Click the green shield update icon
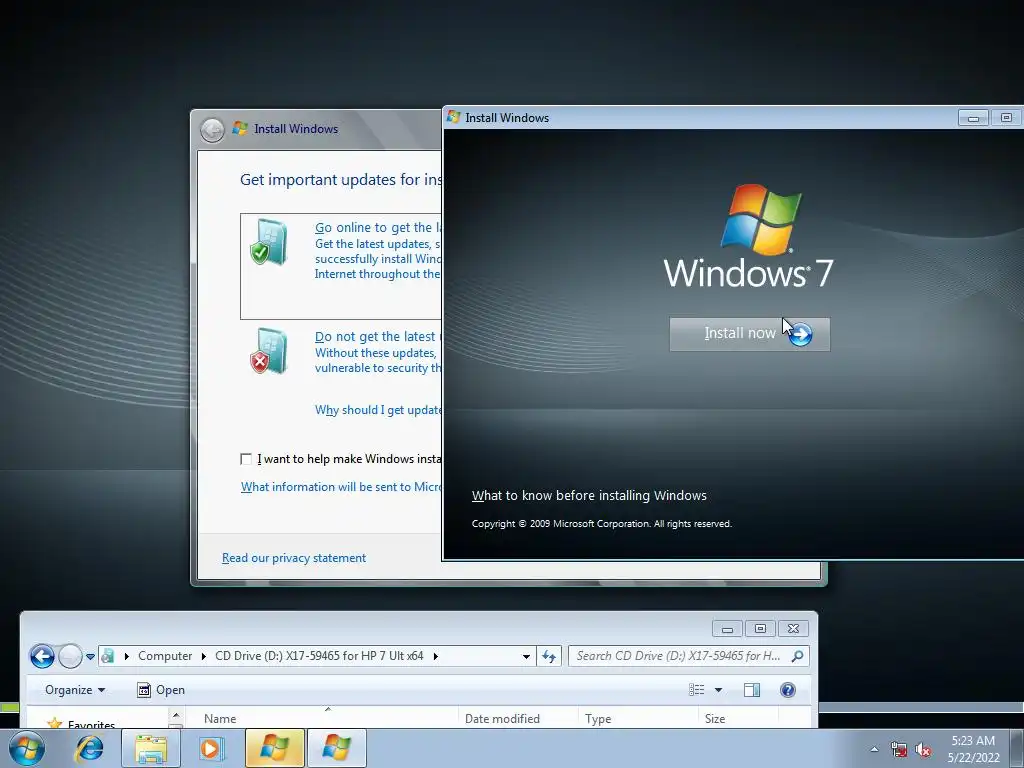The width and height of the screenshot is (1024, 768). click(x=268, y=242)
